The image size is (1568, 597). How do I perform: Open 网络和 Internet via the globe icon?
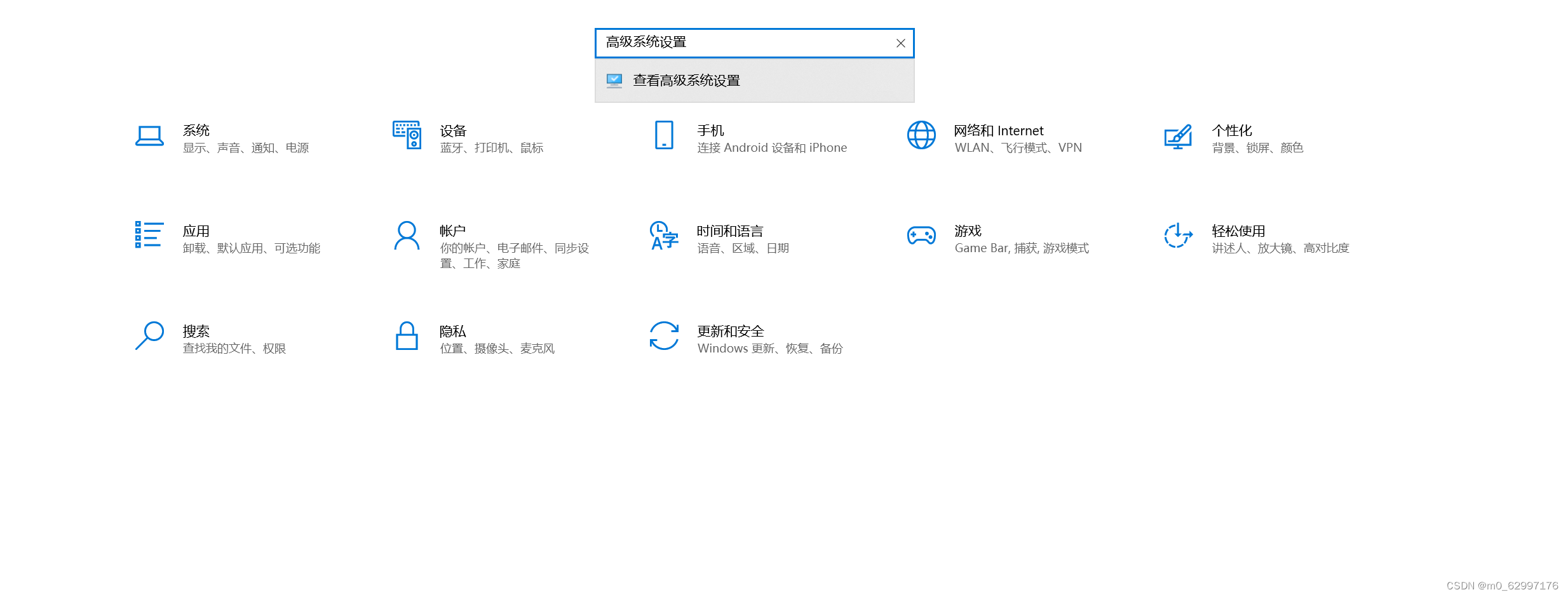click(922, 136)
